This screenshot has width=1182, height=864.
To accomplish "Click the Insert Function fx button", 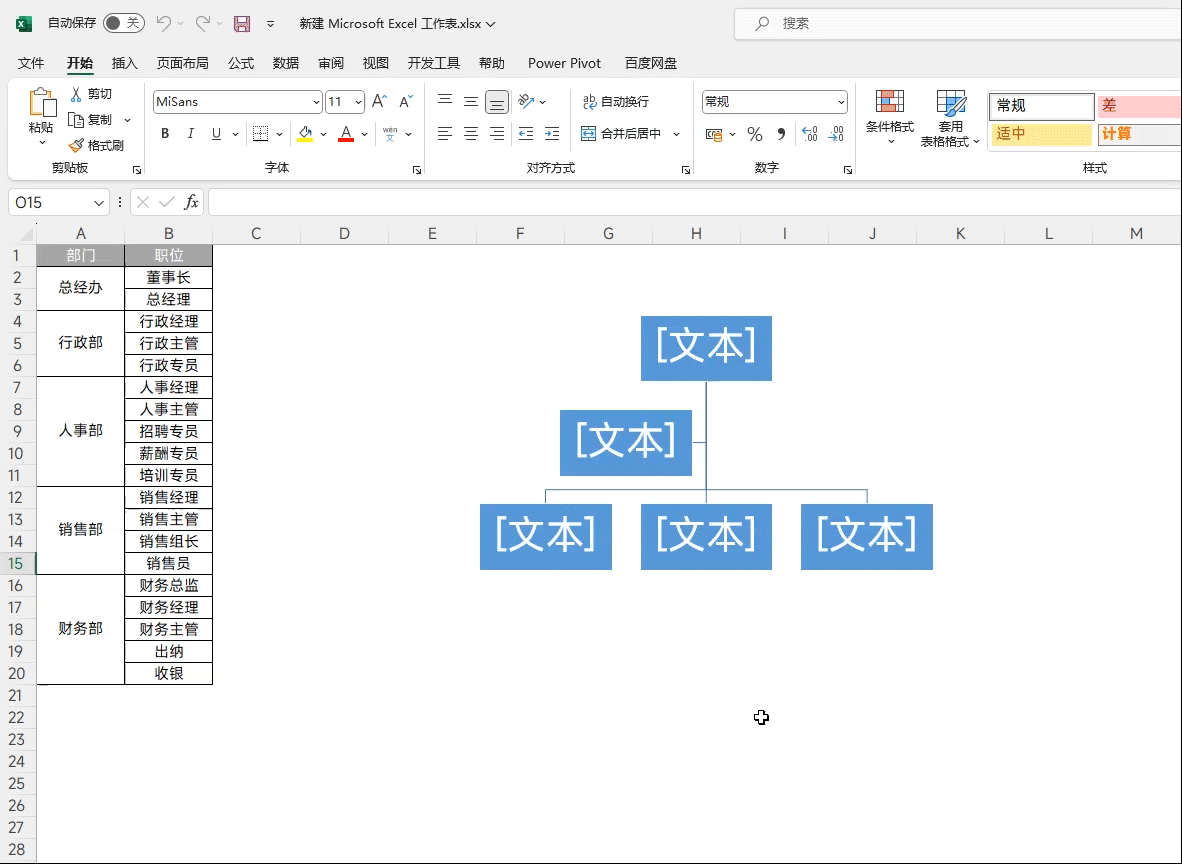I will tap(191, 202).
